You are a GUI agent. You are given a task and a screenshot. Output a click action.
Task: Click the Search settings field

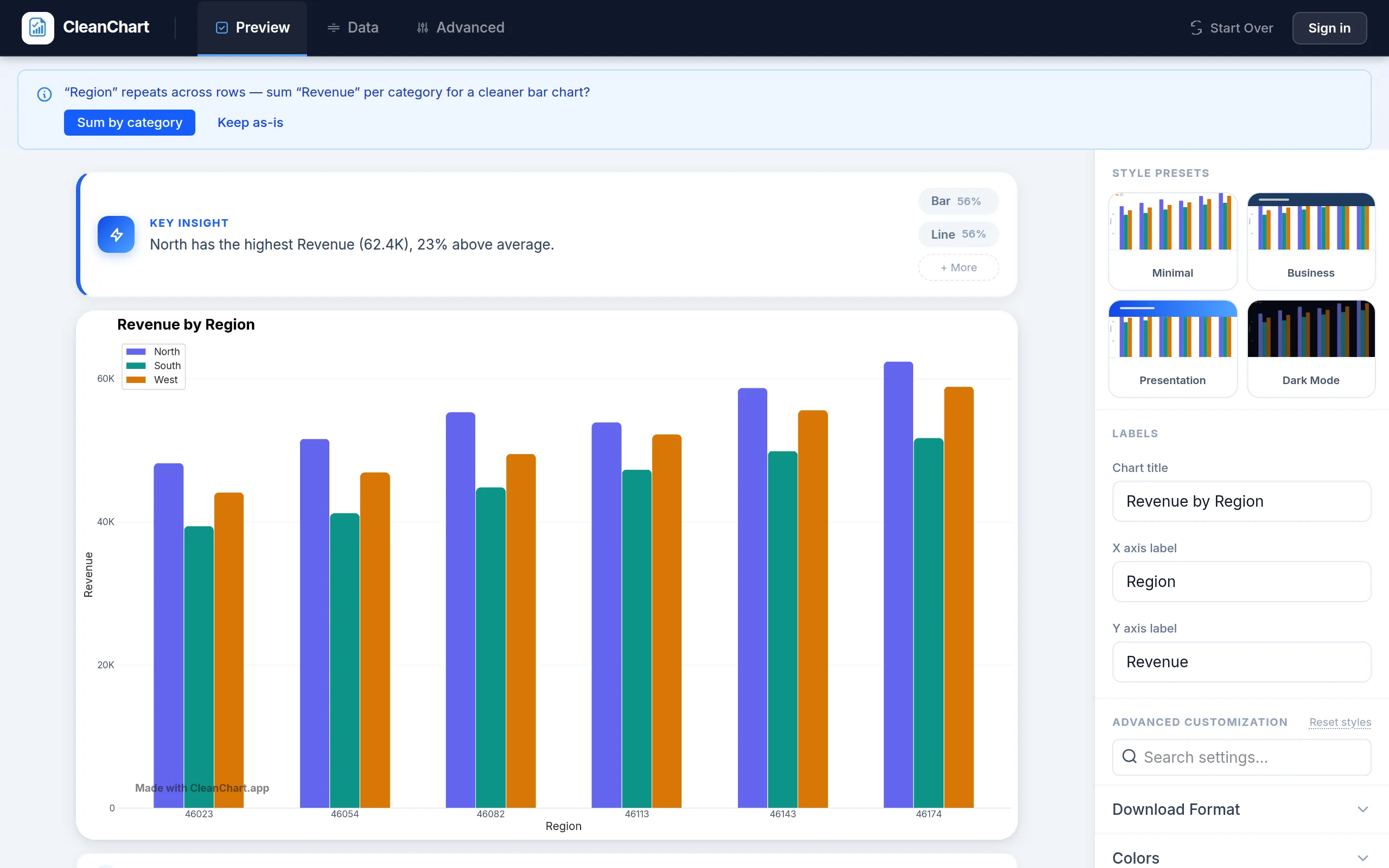point(1241,757)
